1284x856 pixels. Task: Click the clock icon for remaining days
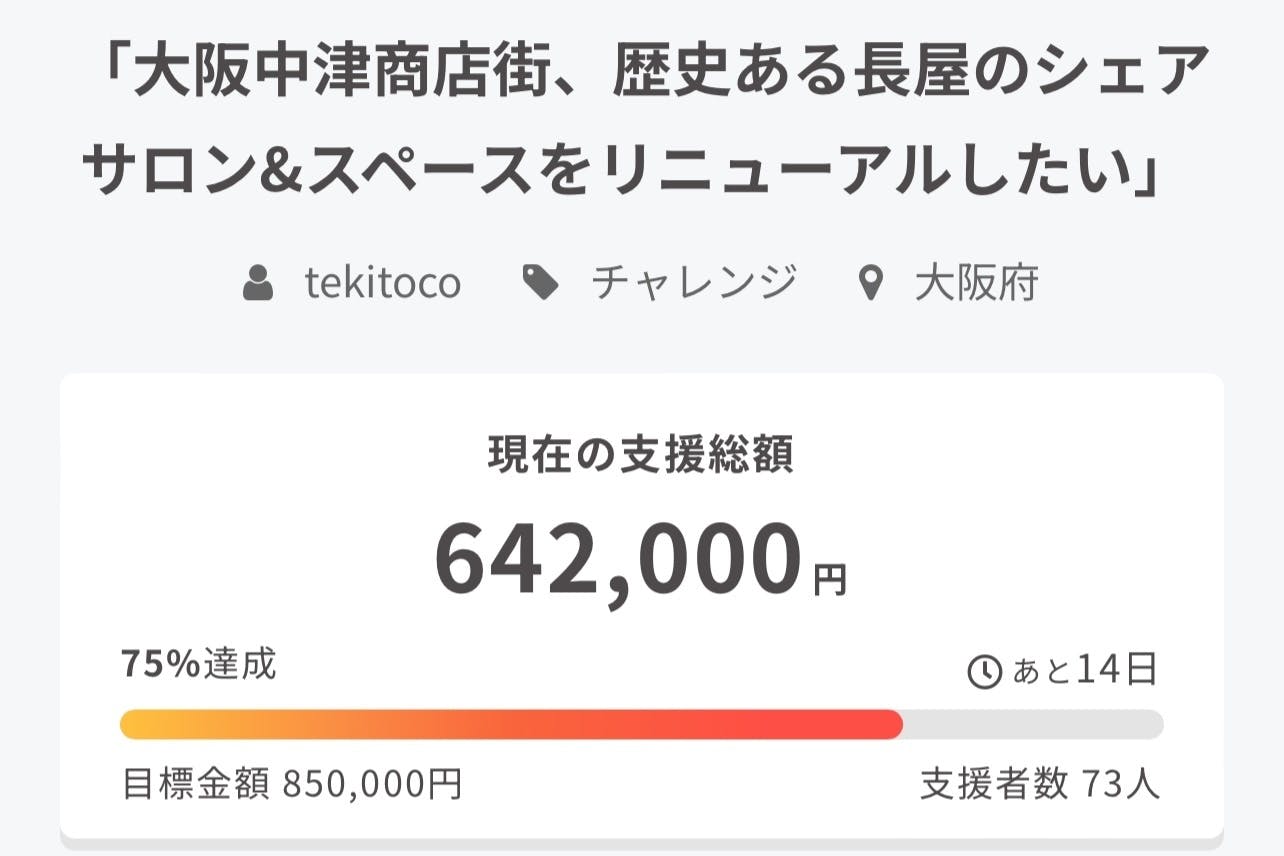tap(985, 672)
